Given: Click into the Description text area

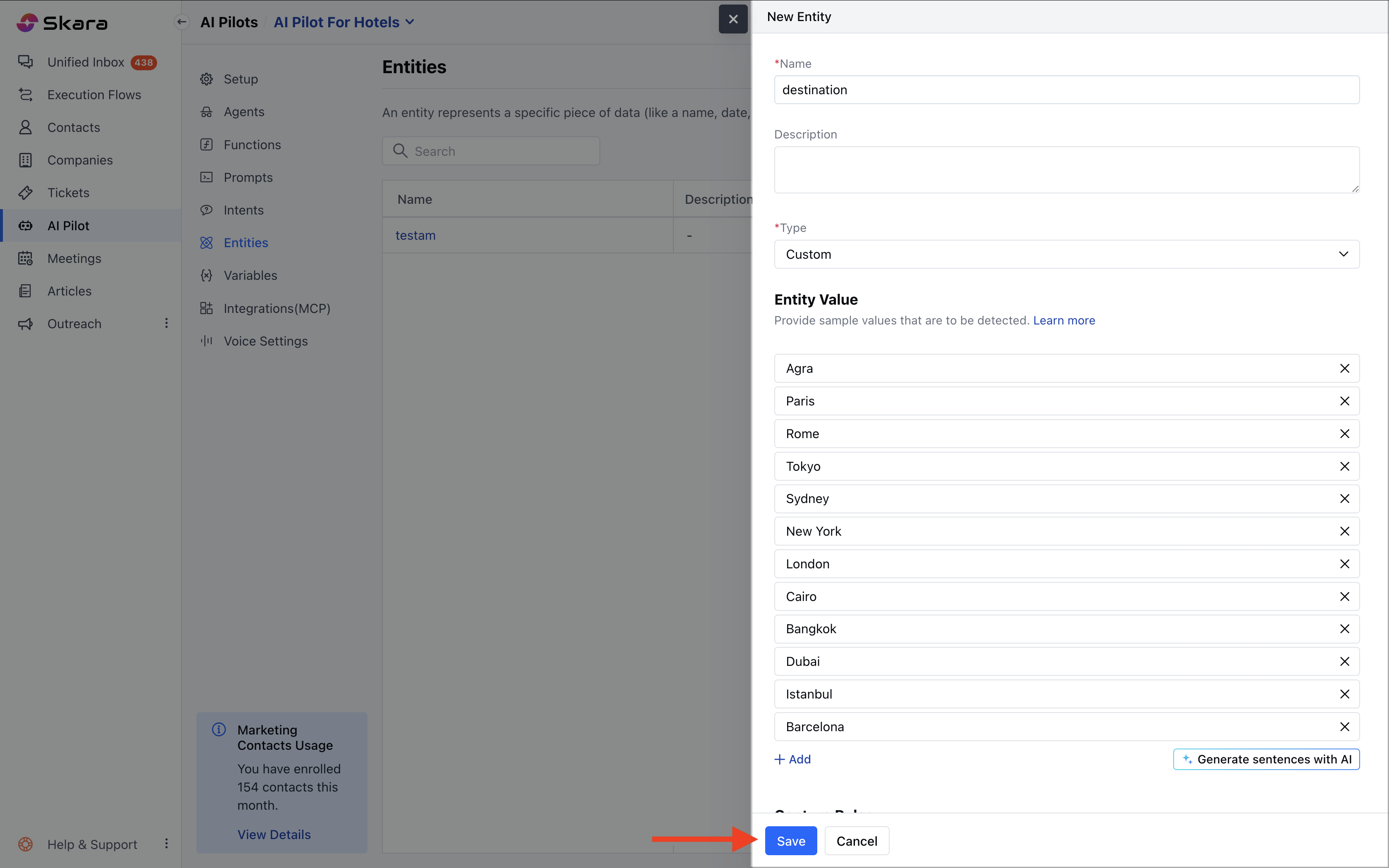Looking at the screenshot, I should pos(1066,170).
